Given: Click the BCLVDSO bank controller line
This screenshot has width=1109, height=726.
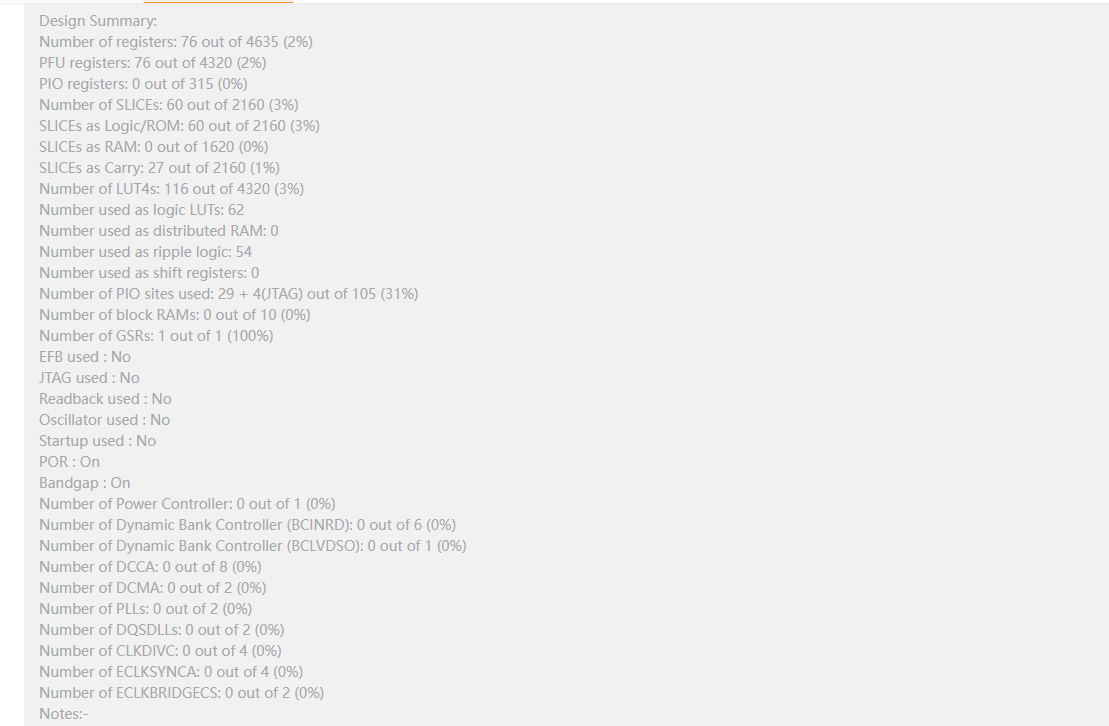Looking at the screenshot, I should pos(252,546).
